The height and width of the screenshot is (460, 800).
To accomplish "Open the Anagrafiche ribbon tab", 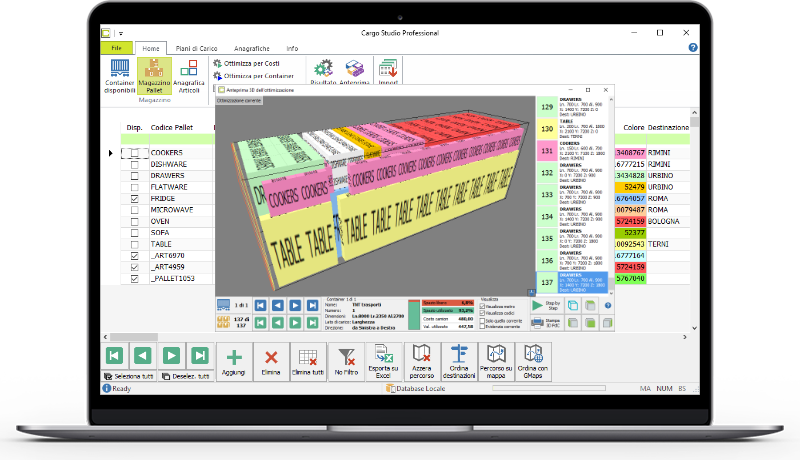I will [x=250, y=48].
